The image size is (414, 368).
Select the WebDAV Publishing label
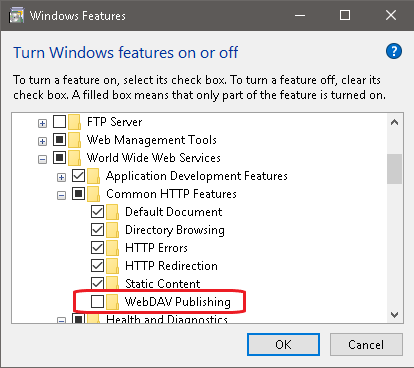coord(178,302)
